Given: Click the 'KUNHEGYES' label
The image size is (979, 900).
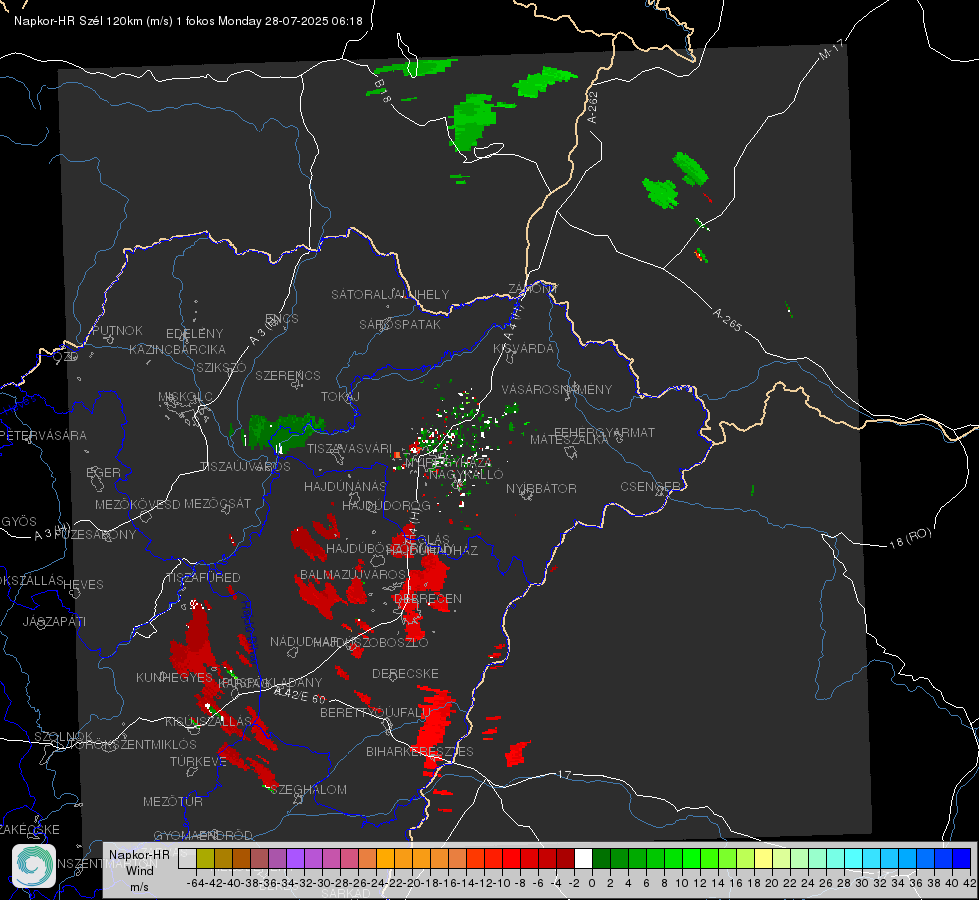Looking at the screenshot, I should pos(174,677).
